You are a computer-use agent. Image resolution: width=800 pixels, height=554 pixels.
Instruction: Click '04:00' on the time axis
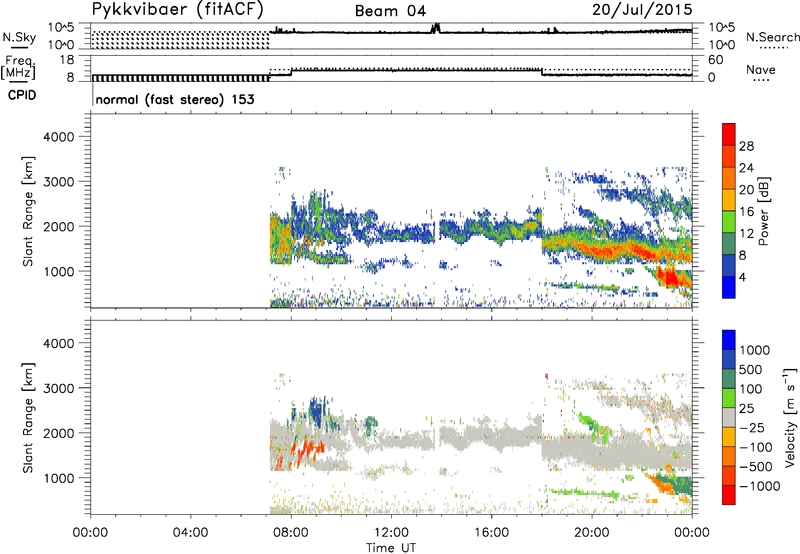[x=190, y=533]
